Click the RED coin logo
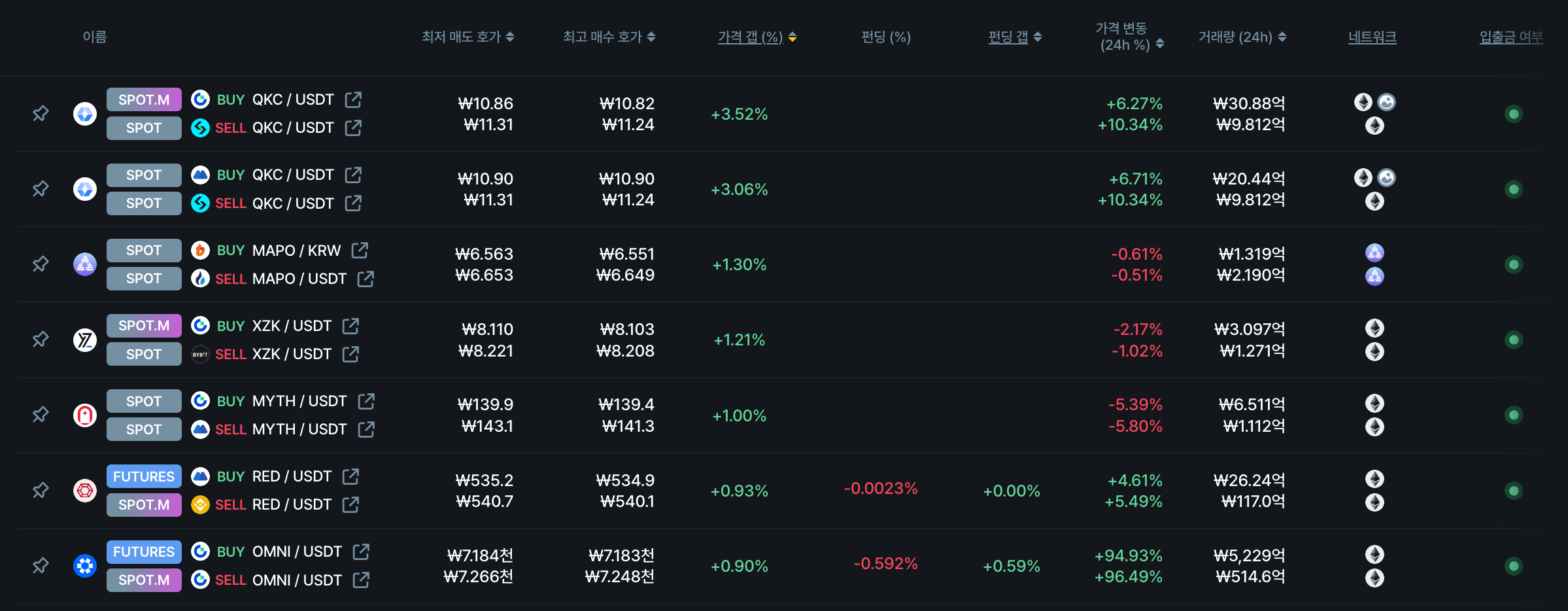This screenshot has height=611, width=1568. click(x=85, y=490)
